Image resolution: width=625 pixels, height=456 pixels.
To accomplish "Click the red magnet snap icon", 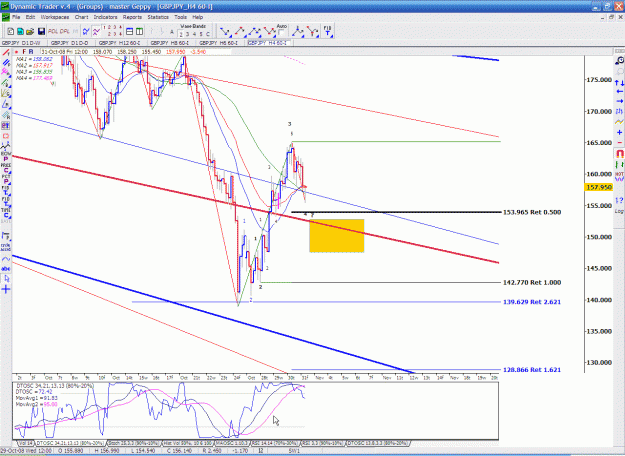I will (619, 153).
